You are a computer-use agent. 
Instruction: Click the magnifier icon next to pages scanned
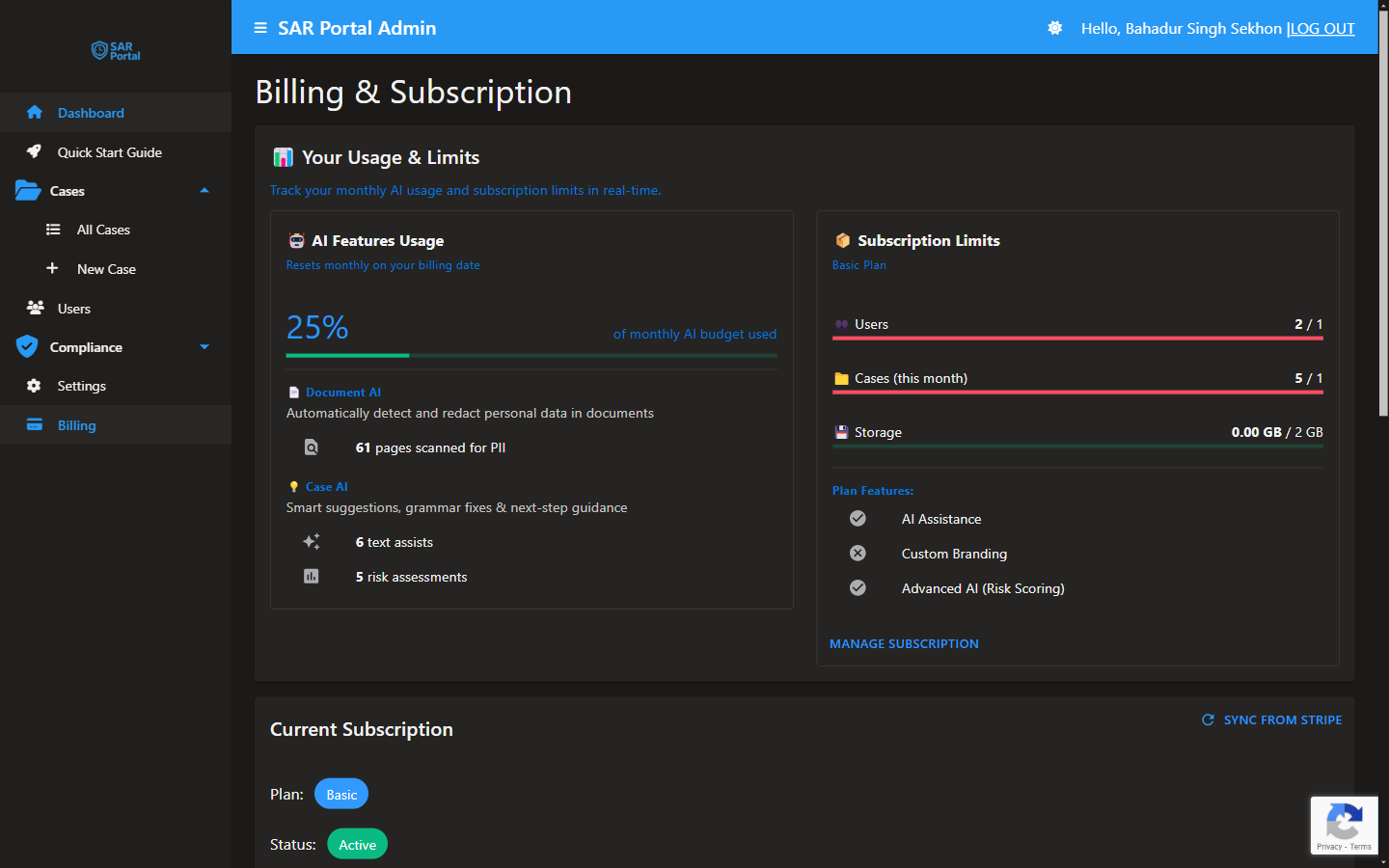(311, 447)
